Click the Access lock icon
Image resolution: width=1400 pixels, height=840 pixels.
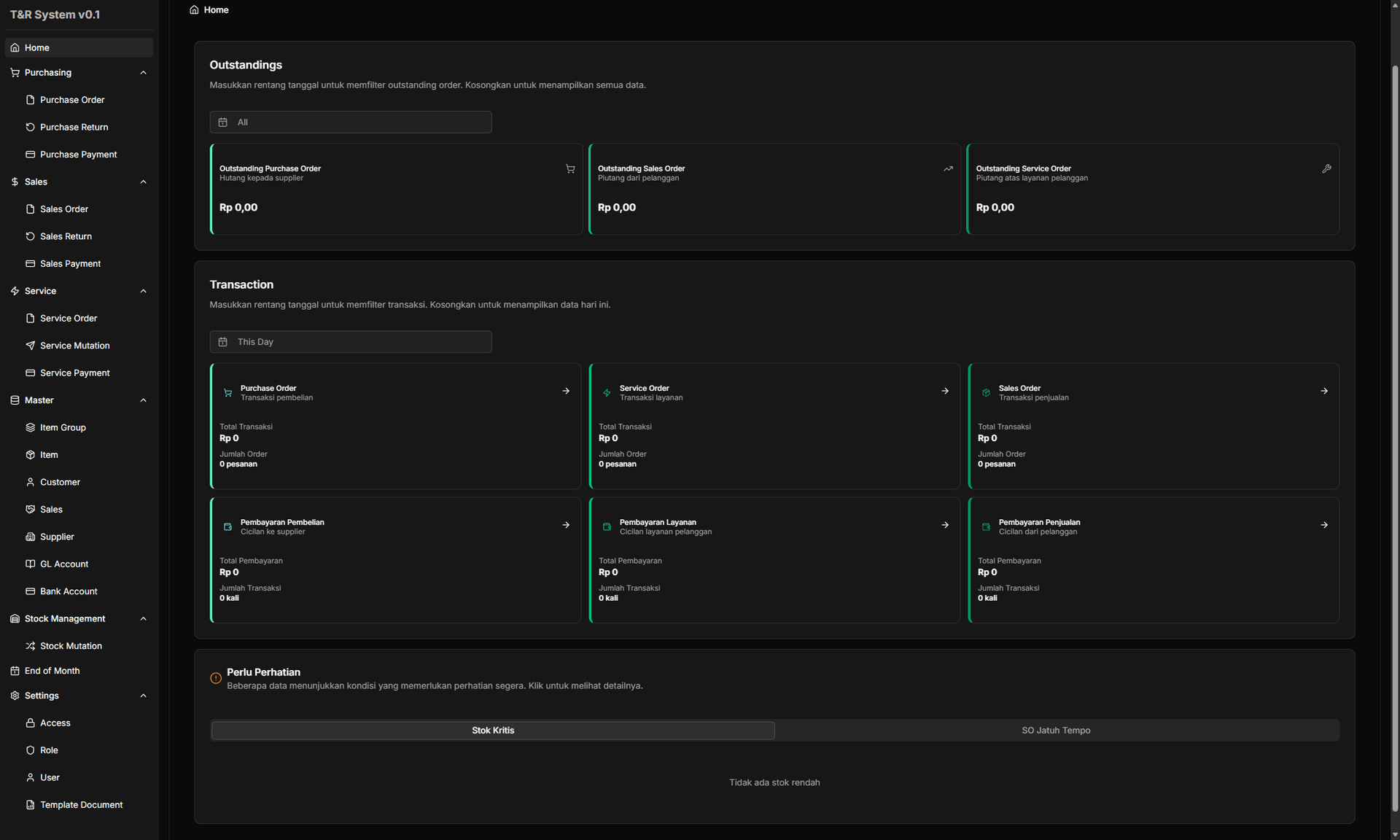[x=30, y=723]
